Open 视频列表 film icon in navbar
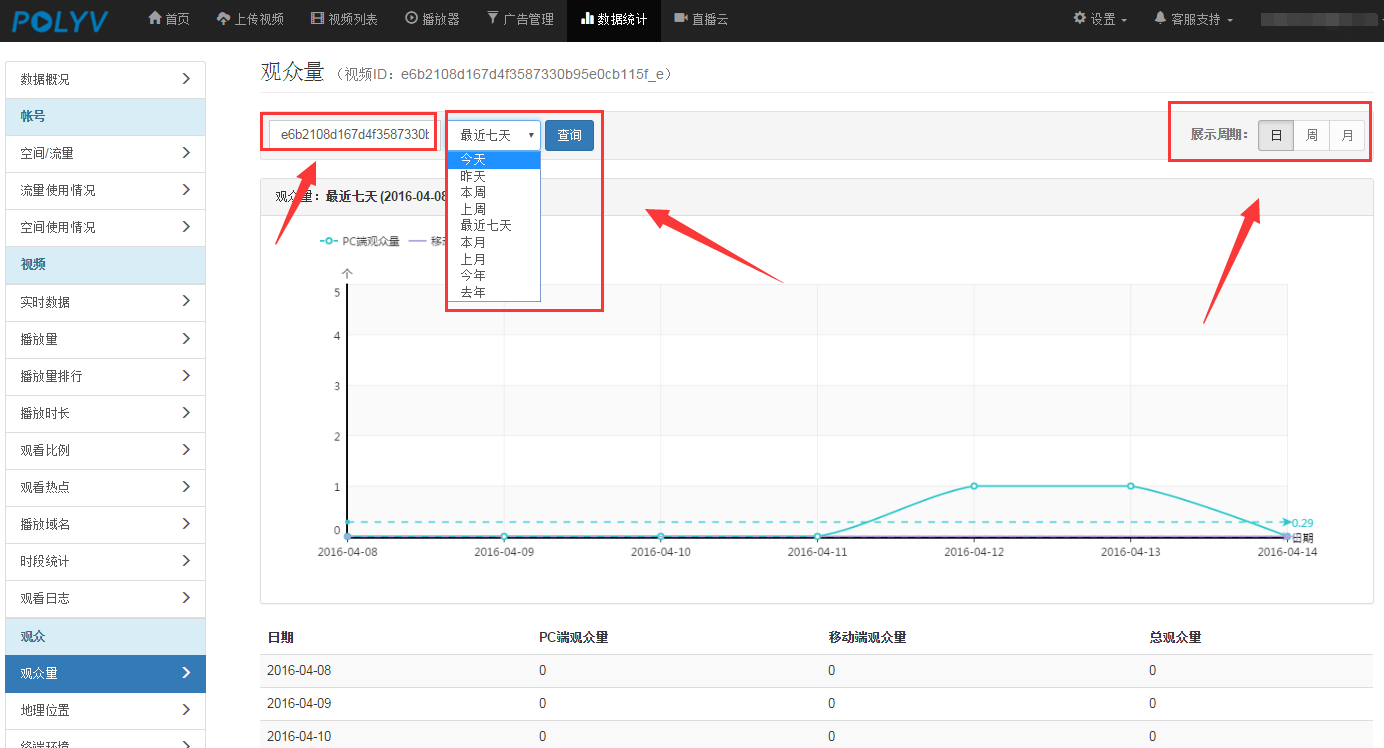1384x748 pixels. [317, 19]
